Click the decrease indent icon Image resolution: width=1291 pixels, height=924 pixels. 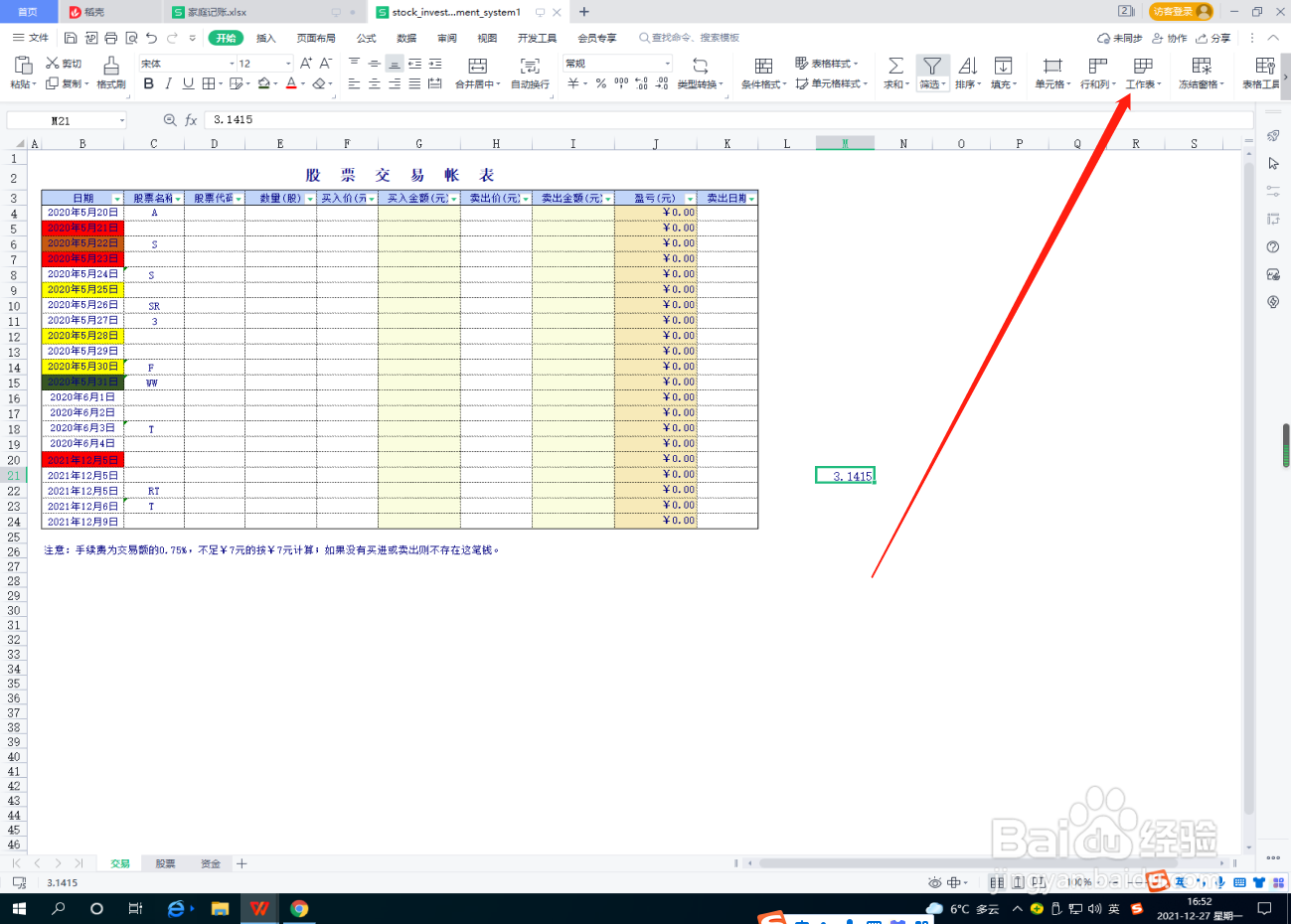(x=414, y=63)
